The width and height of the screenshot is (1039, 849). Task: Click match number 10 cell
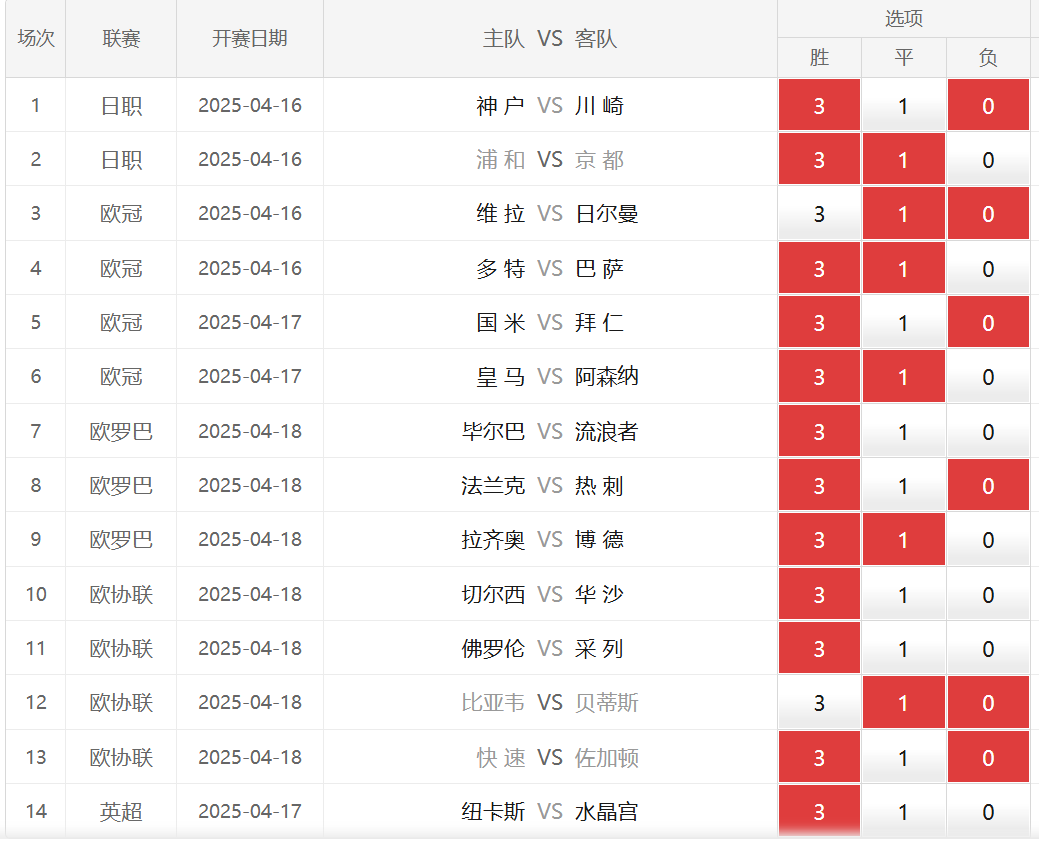coord(36,594)
